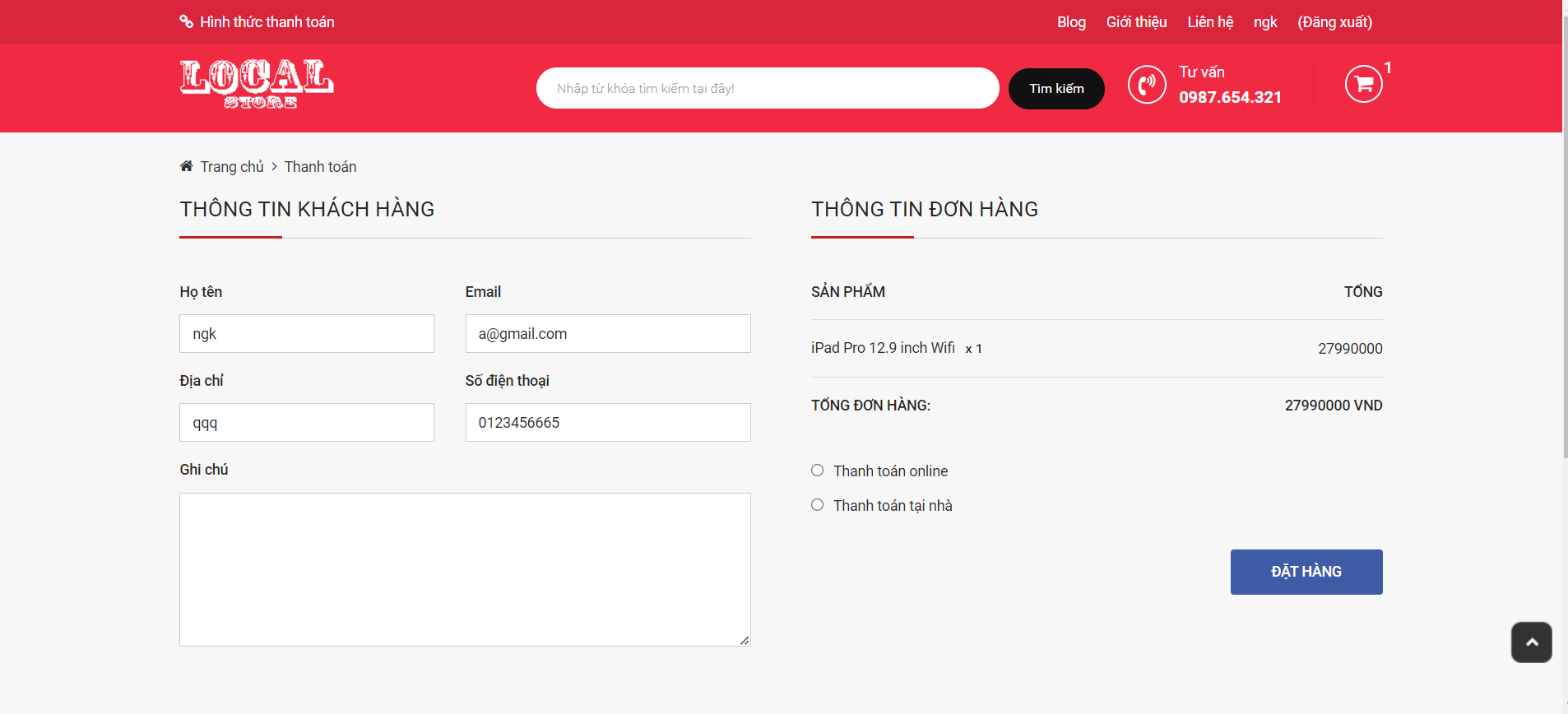
Task: Open the Giới thiệu menu item
Action: pyautogui.click(x=1136, y=22)
